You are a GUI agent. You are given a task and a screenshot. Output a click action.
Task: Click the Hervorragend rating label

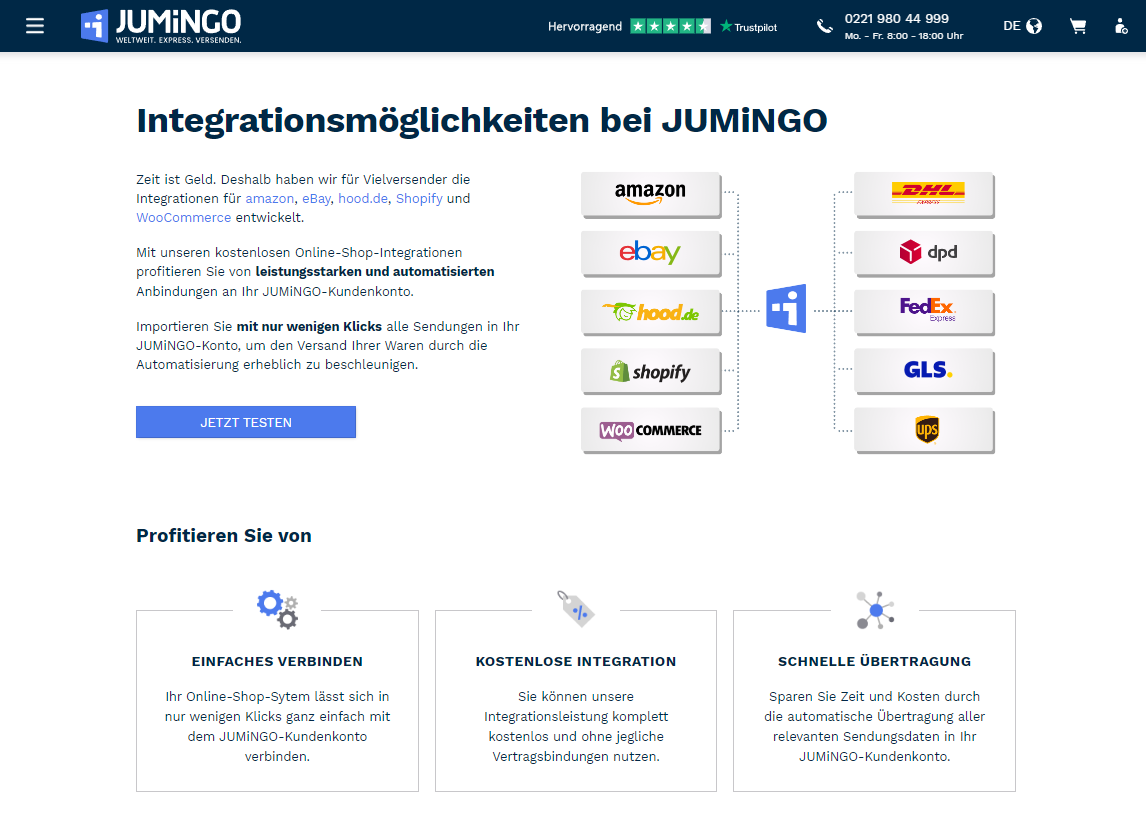click(585, 26)
